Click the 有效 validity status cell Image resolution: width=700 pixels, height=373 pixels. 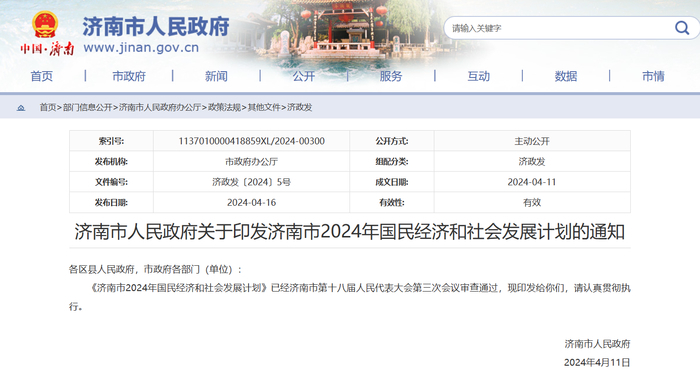532,203
